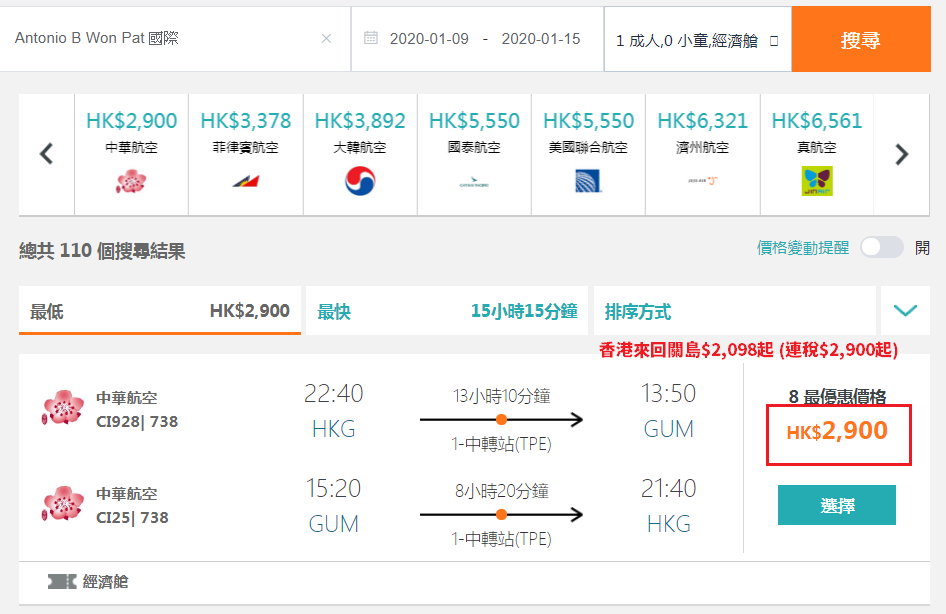
Task: Clear the Antonio B Won Pat airport field
Action: pos(326,39)
